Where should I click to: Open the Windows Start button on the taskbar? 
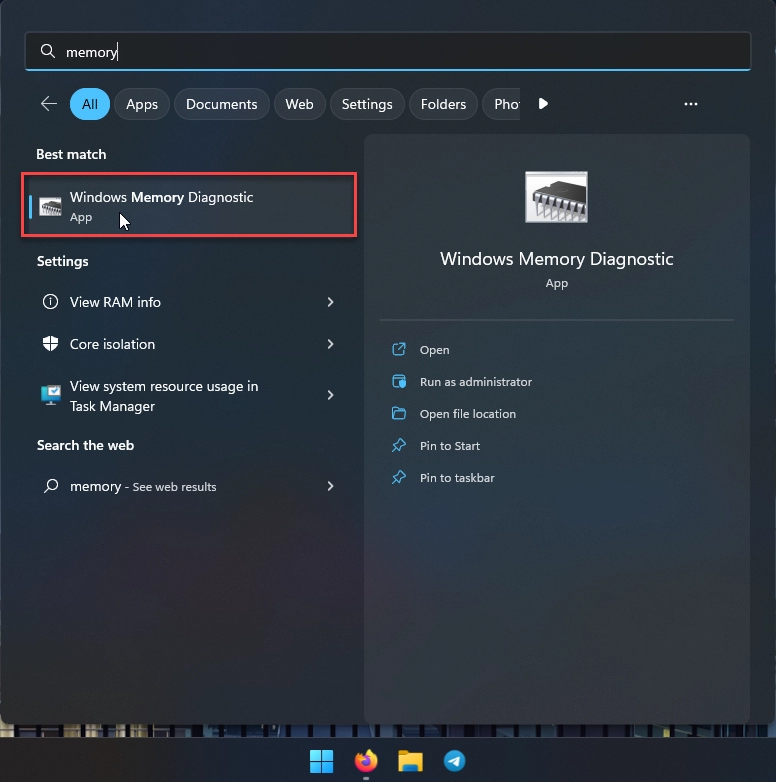point(322,761)
